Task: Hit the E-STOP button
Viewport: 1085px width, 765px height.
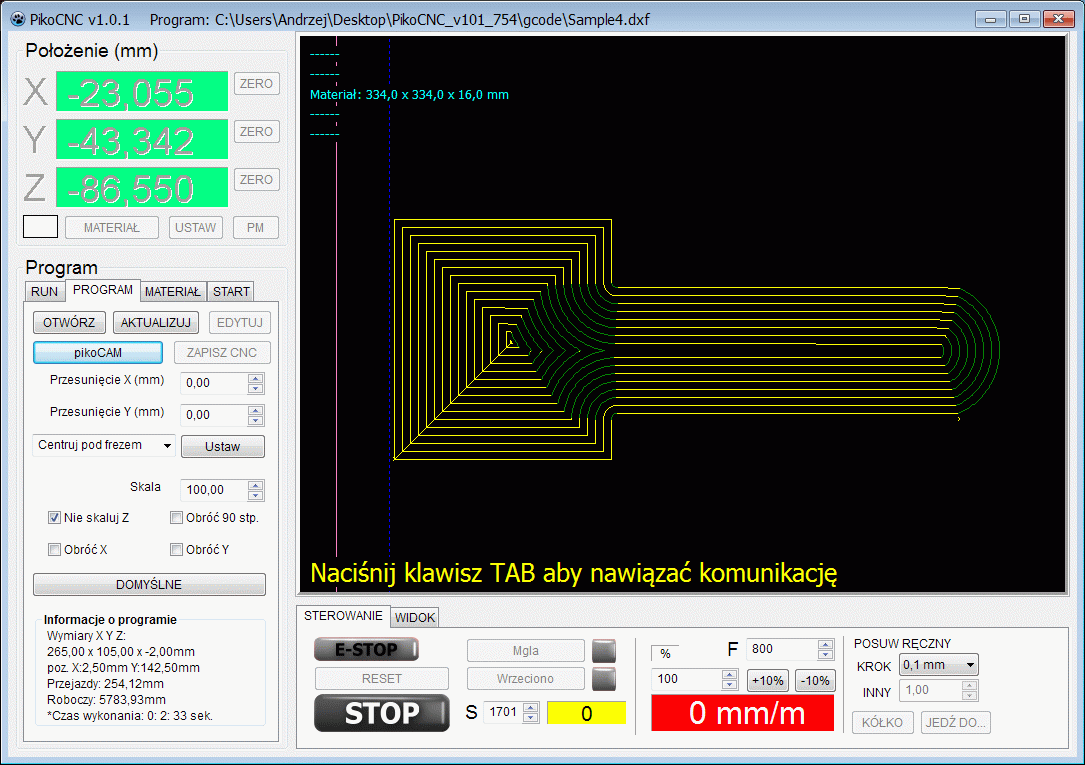Action: (x=367, y=649)
